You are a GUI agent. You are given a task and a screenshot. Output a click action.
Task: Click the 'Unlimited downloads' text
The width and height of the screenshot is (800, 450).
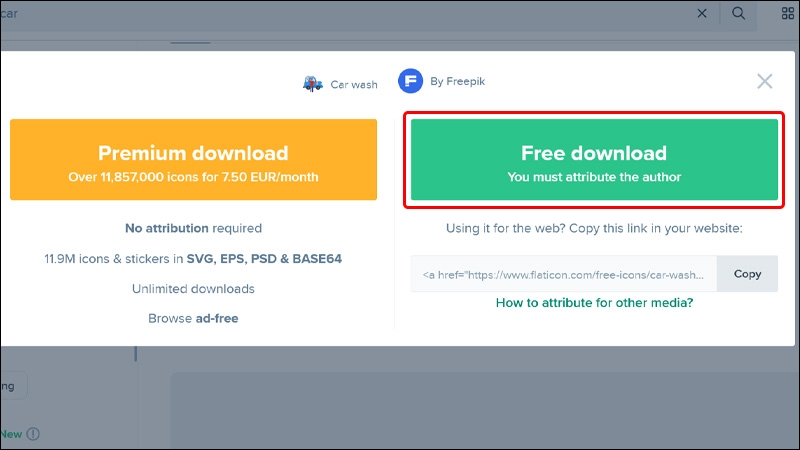(193, 289)
